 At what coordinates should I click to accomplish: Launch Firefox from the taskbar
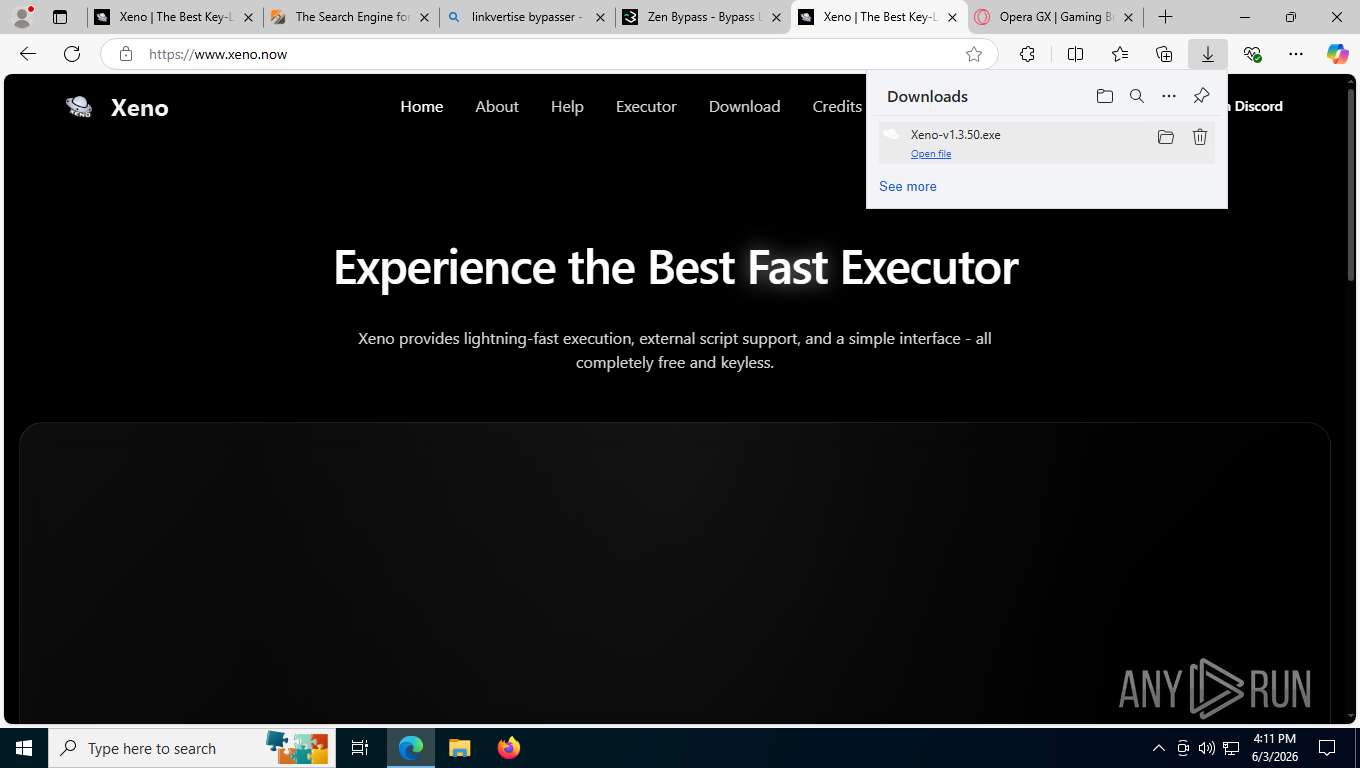509,748
